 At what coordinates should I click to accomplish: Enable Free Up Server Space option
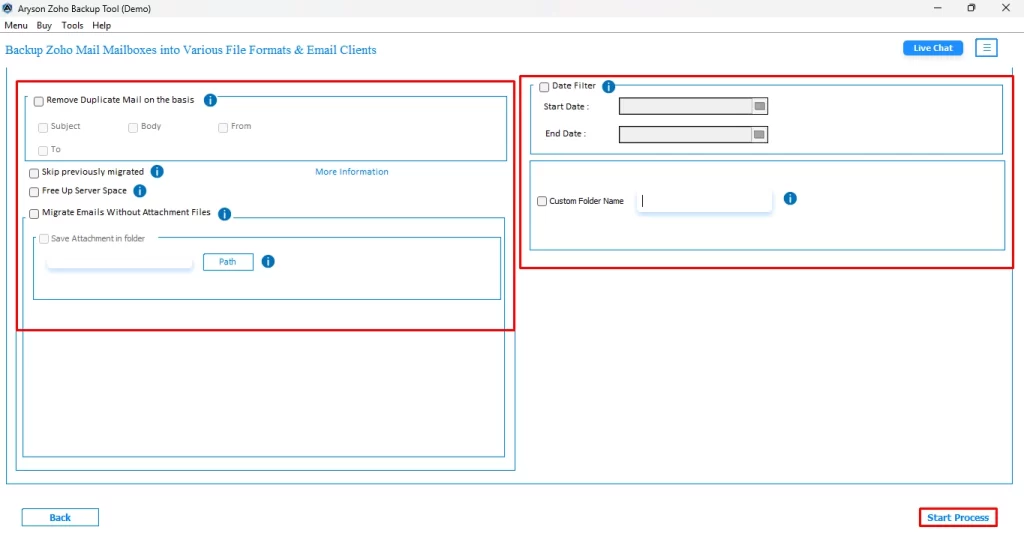tap(34, 192)
